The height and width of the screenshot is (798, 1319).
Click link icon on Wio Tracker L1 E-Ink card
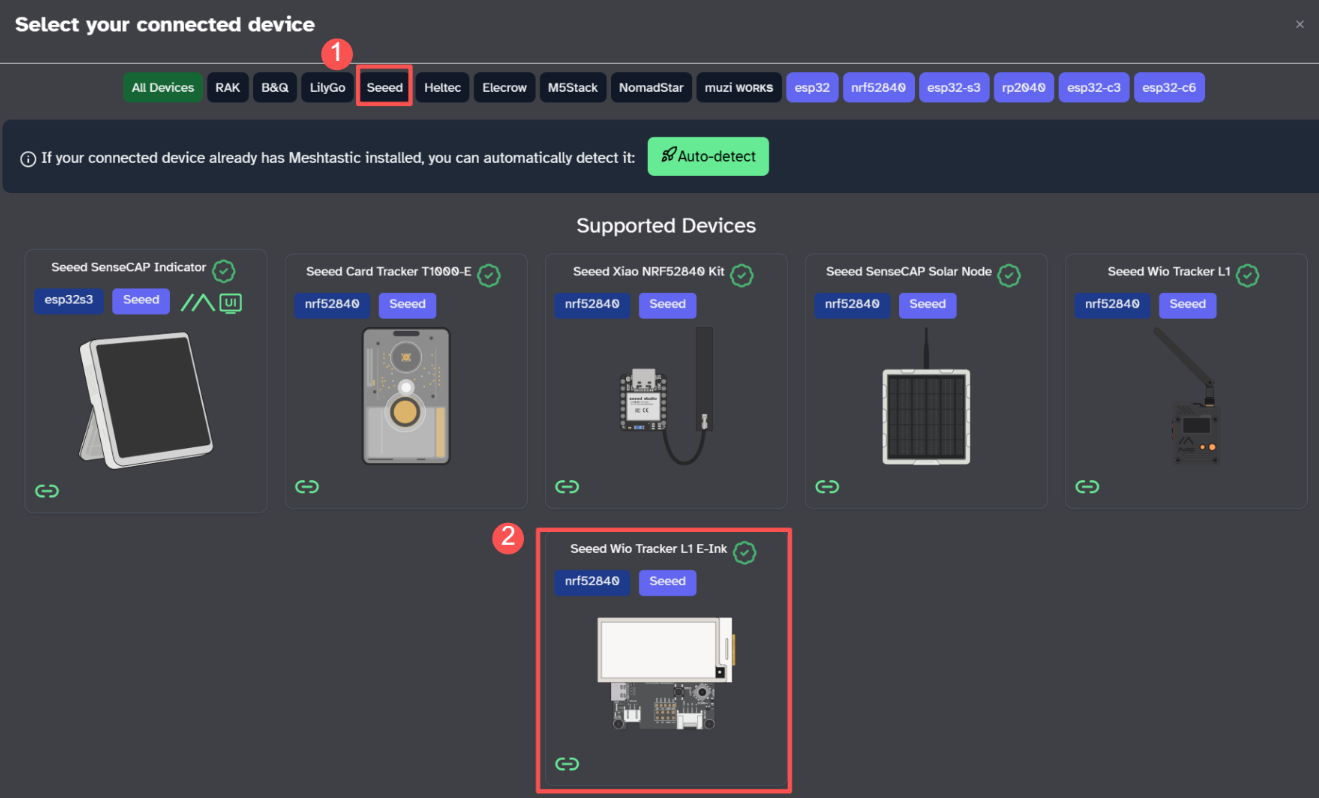point(567,765)
